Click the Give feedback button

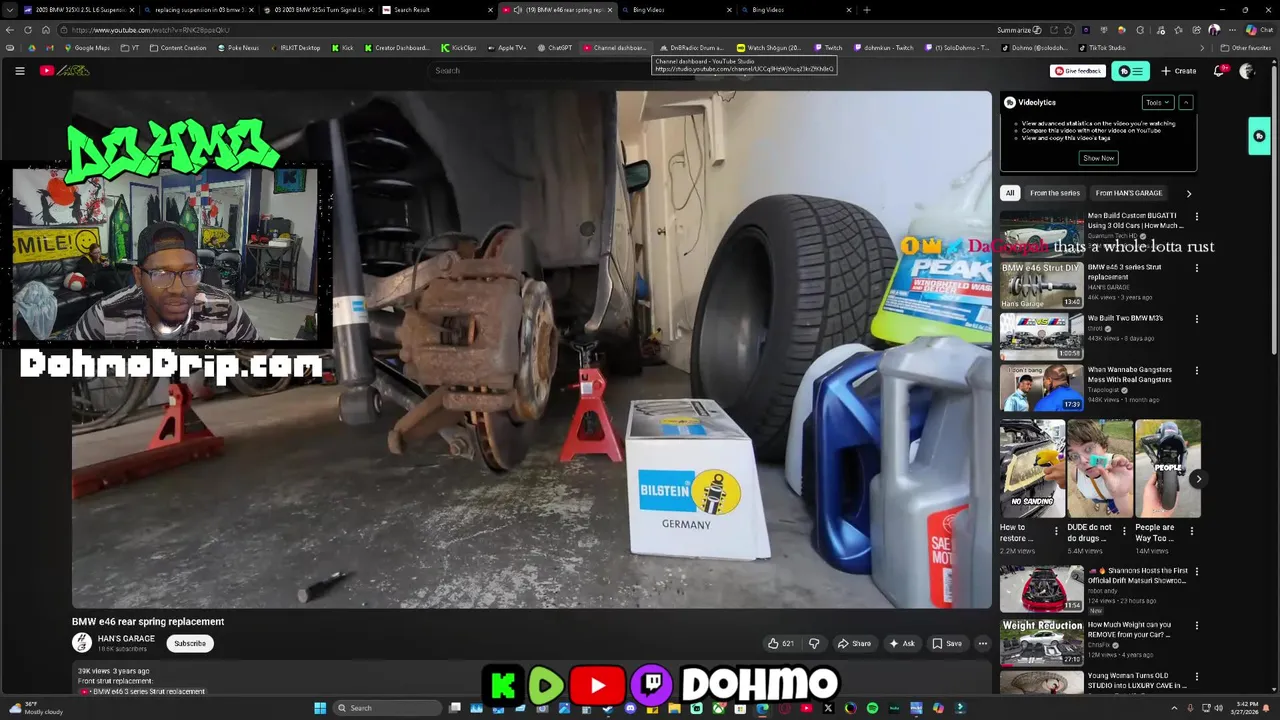point(1078,71)
